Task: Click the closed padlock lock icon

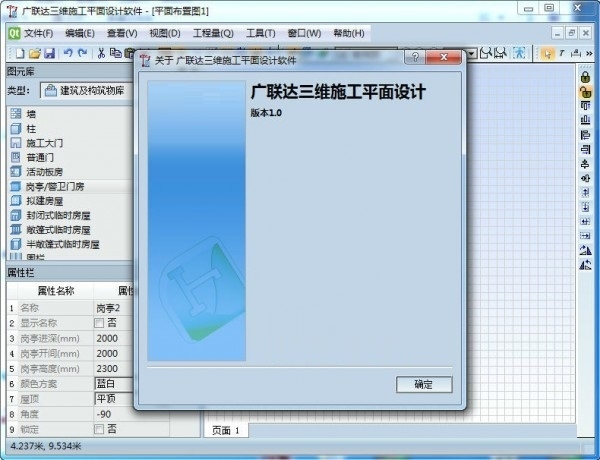Action: coord(585,77)
